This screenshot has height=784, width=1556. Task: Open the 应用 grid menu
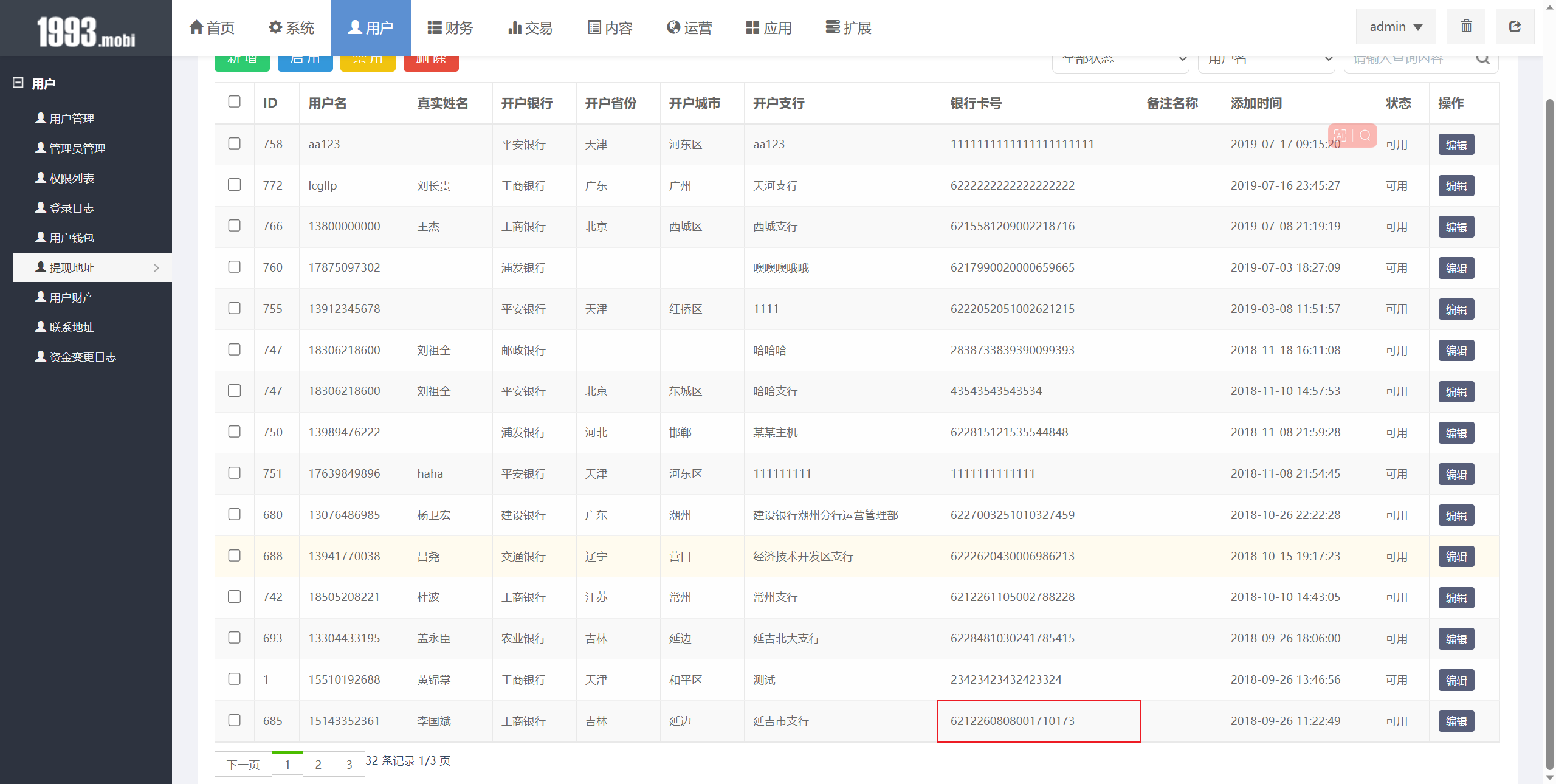click(x=768, y=28)
